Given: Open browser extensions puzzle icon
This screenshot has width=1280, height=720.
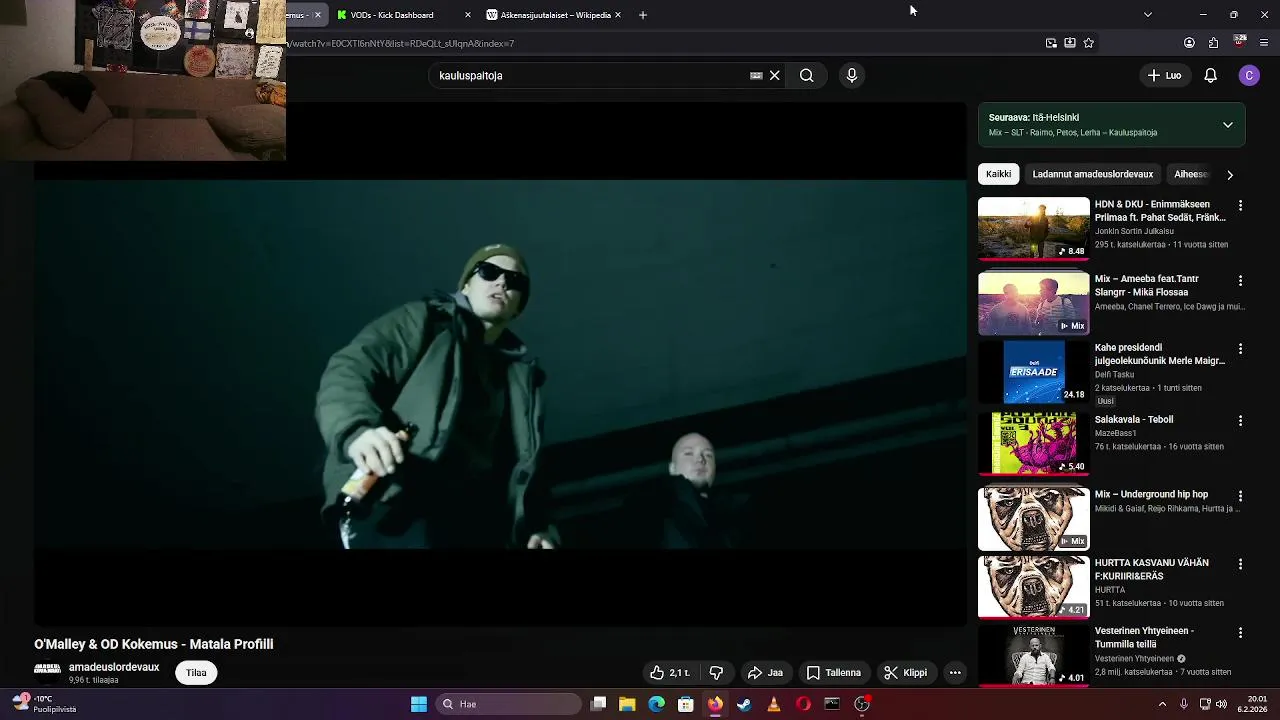Looking at the screenshot, I should (1213, 43).
